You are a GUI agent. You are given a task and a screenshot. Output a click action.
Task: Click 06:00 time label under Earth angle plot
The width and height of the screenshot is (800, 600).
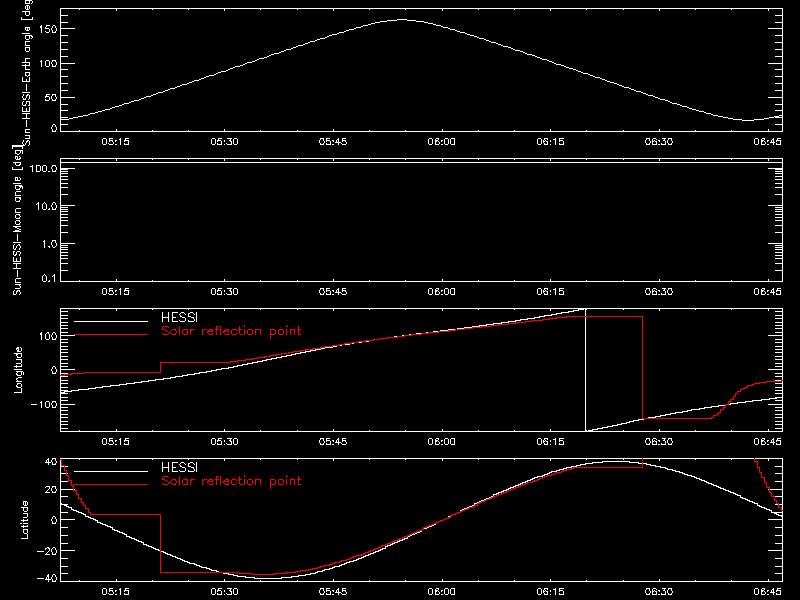point(441,142)
